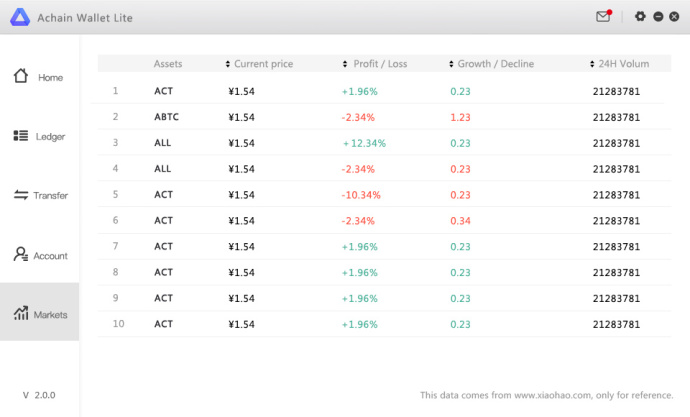The height and width of the screenshot is (417, 690).
Task: Click the Assets column header
Action: click(x=168, y=64)
